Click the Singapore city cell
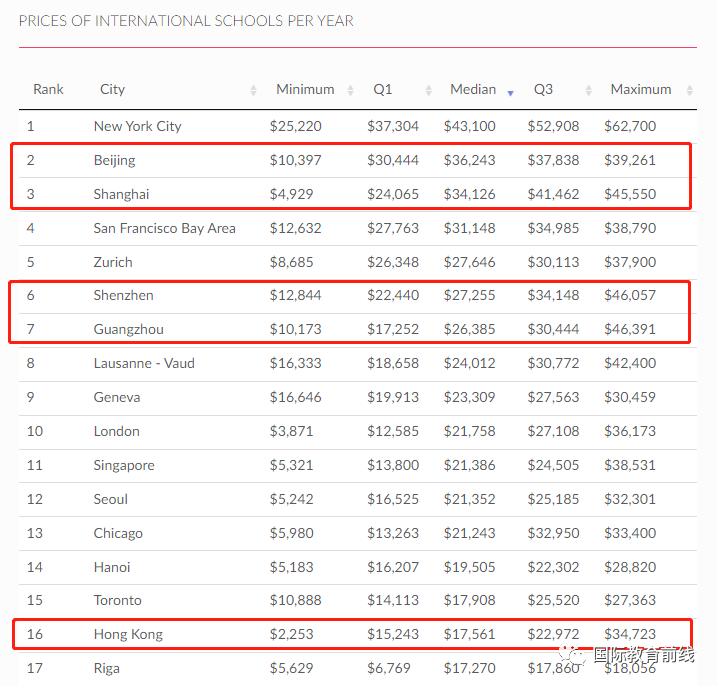Screen dimensions: 717x686 tap(124, 466)
